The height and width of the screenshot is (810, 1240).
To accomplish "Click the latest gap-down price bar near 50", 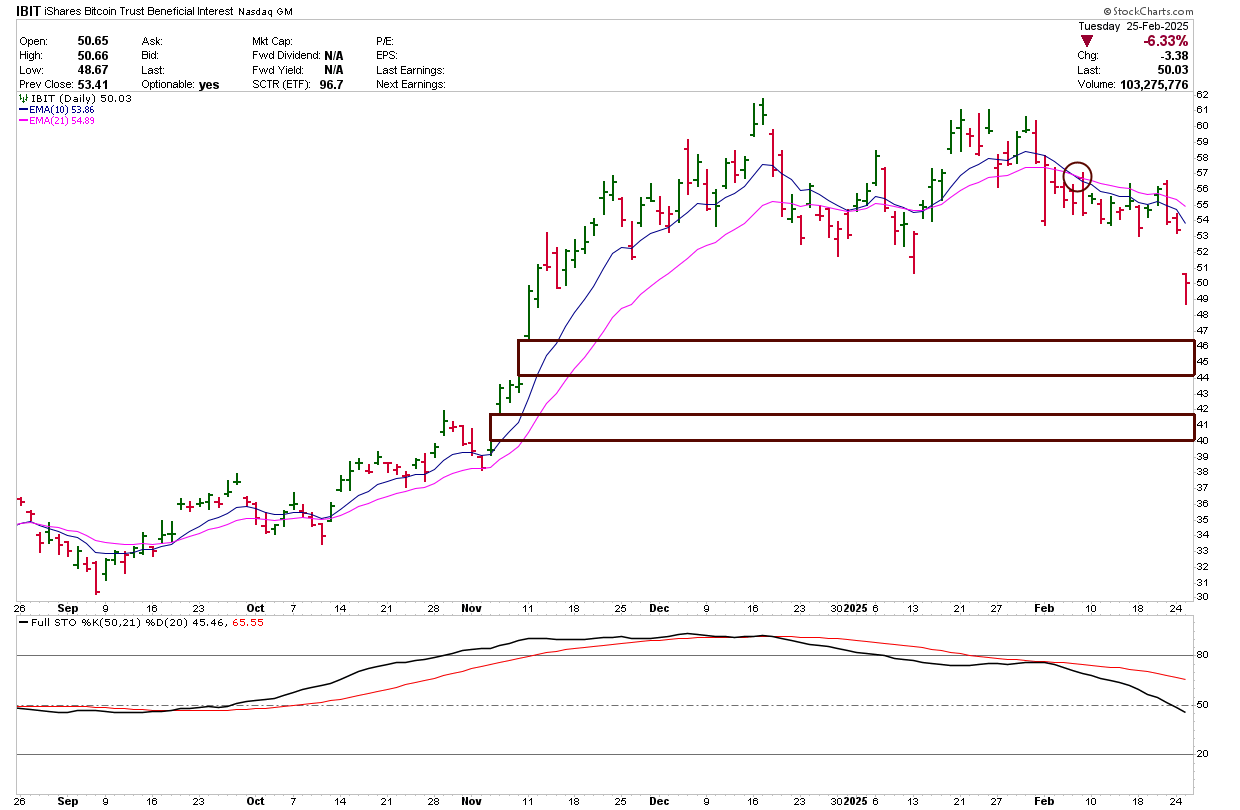I will point(1186,288).
